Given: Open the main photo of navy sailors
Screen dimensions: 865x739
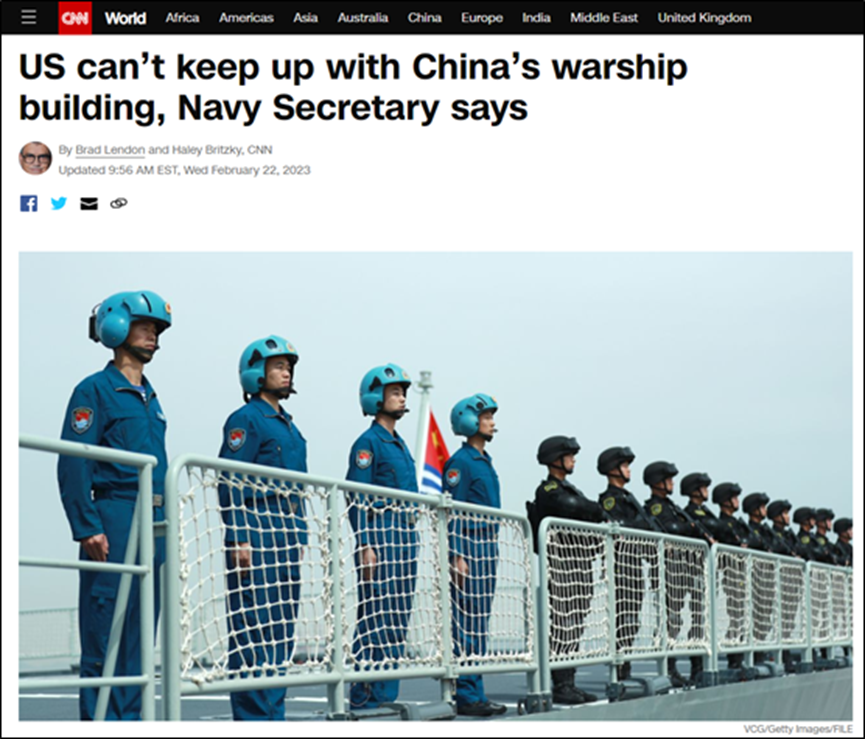Looking at the screenshot, I should coord(435,486).
